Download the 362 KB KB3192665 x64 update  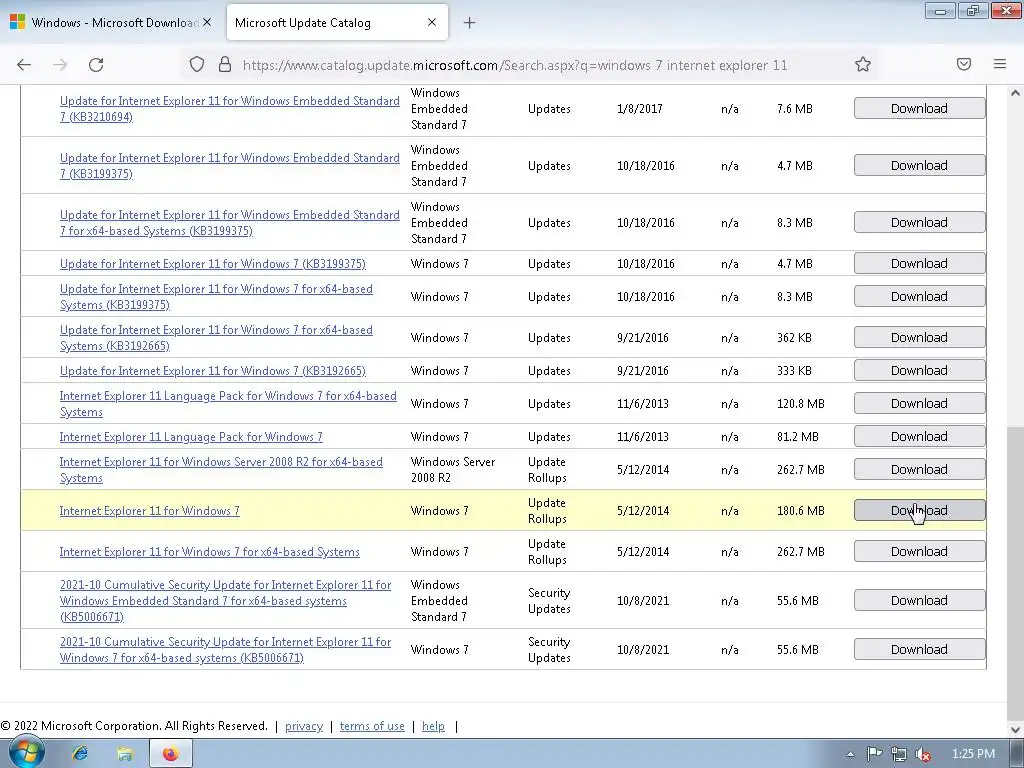pyautogui.click(x=919, y=338)
